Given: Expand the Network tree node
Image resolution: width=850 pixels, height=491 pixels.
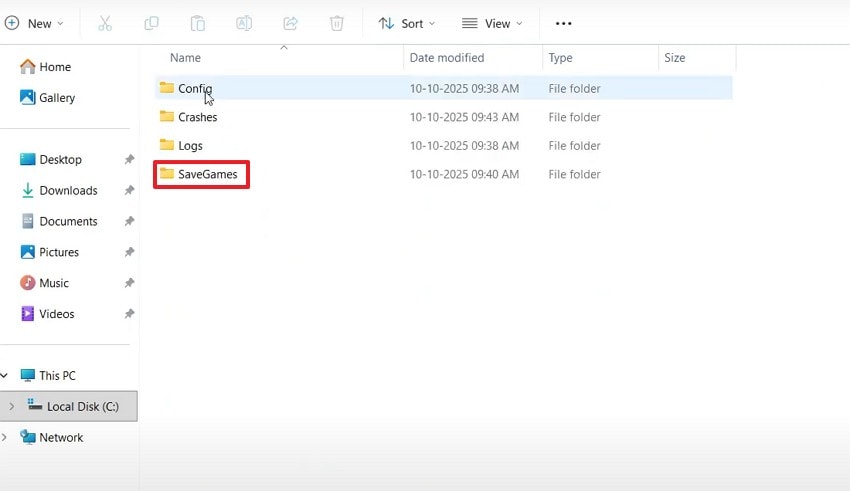Looking at the screenshot, I should pyautogui.click(x=4, y=437).
